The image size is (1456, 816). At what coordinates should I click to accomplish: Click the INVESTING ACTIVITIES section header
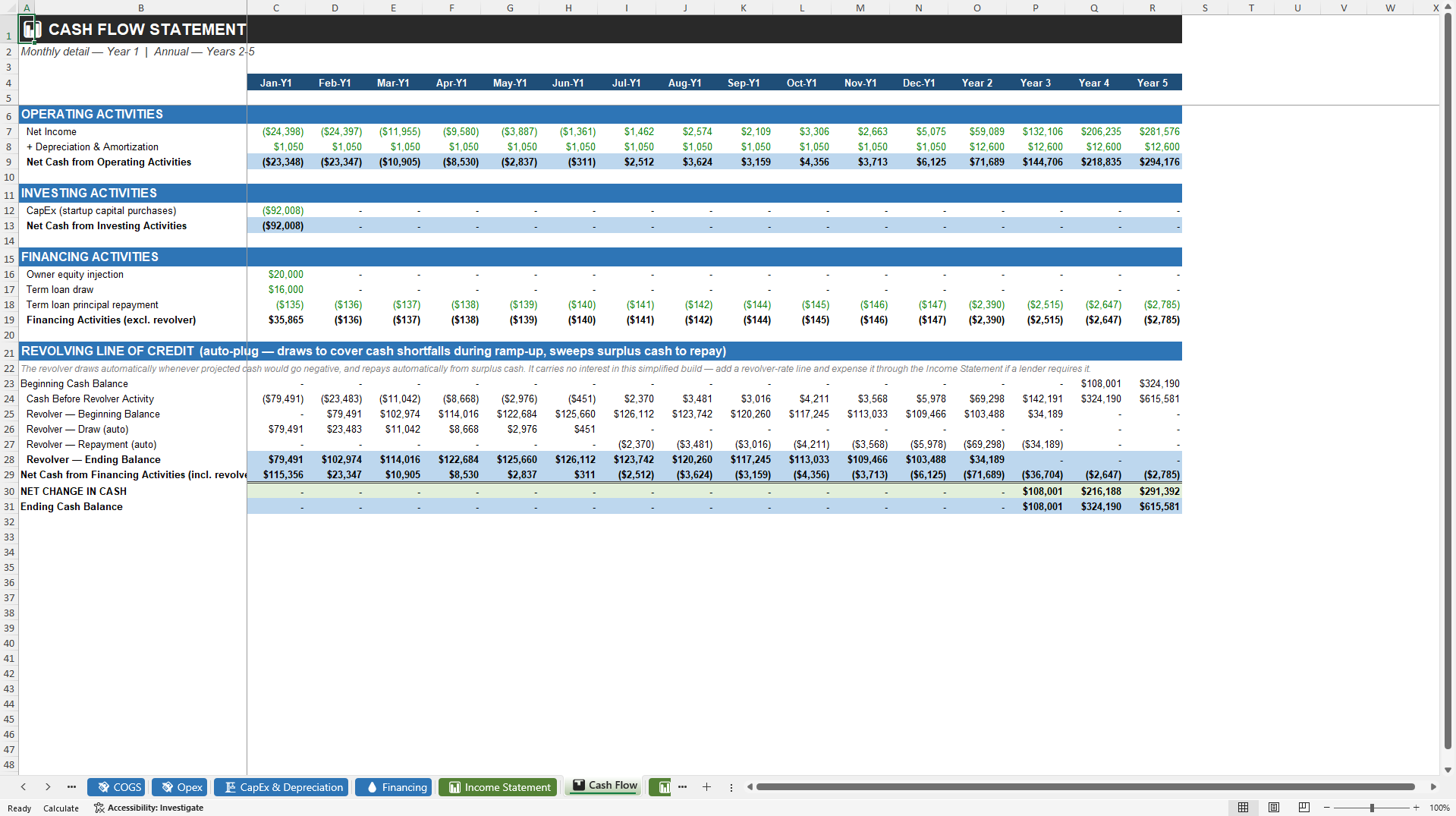[x=89, y=193]
